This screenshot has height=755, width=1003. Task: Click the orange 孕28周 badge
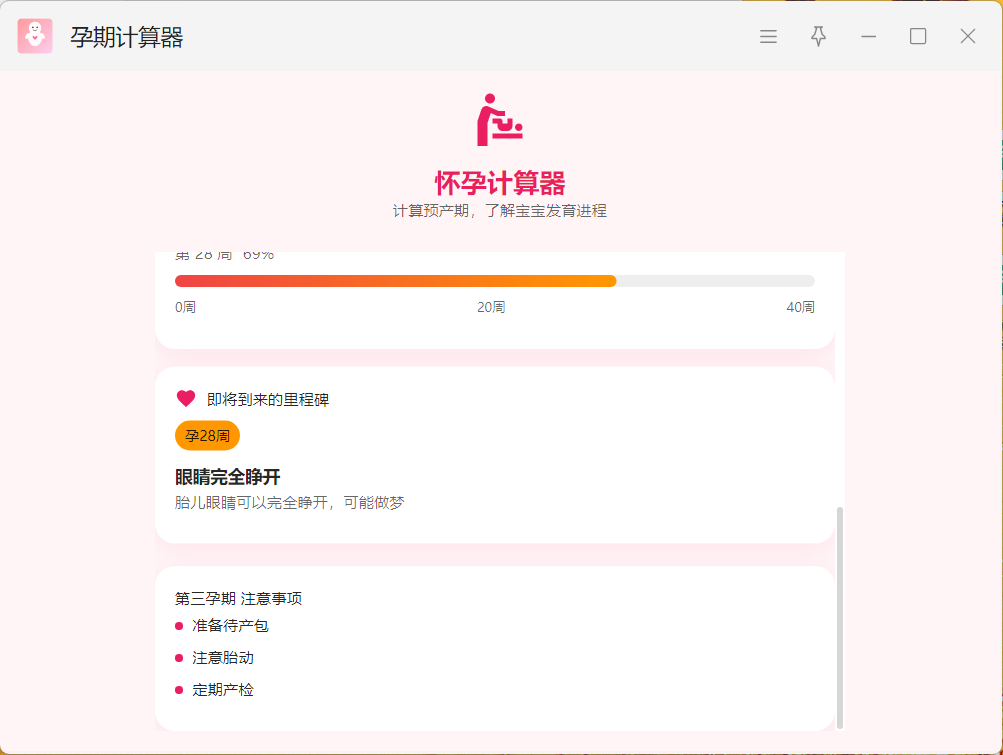click(207, 436)
